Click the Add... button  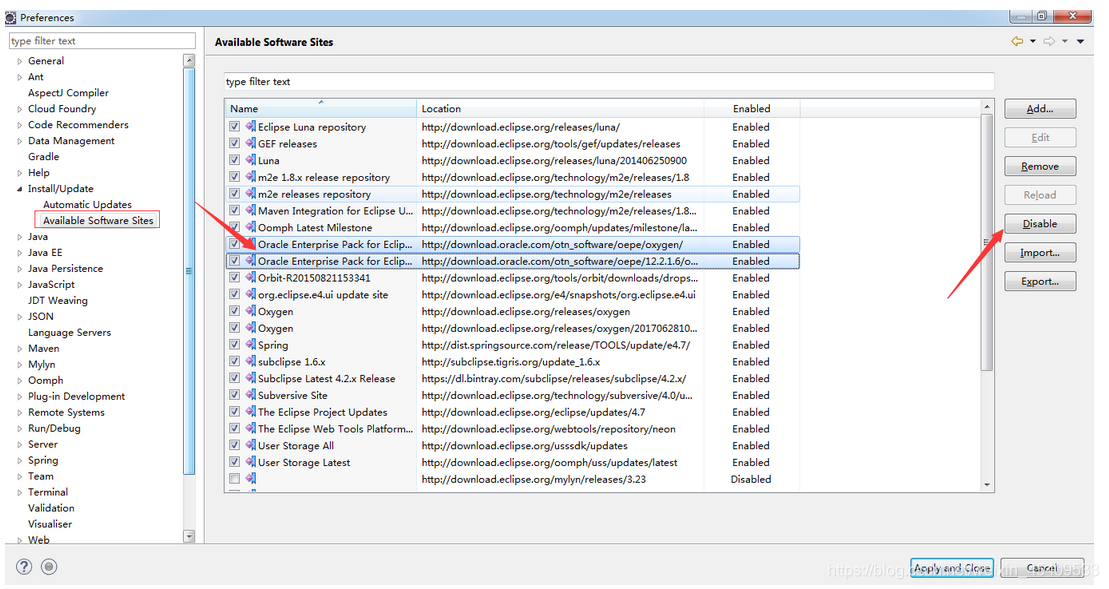coord(1040,109)
